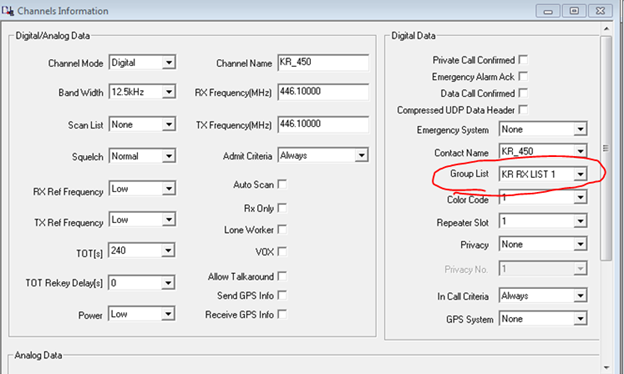624x374 pixels.
Task: Click the scrollbar down arrow
Action: coord(606,367)
